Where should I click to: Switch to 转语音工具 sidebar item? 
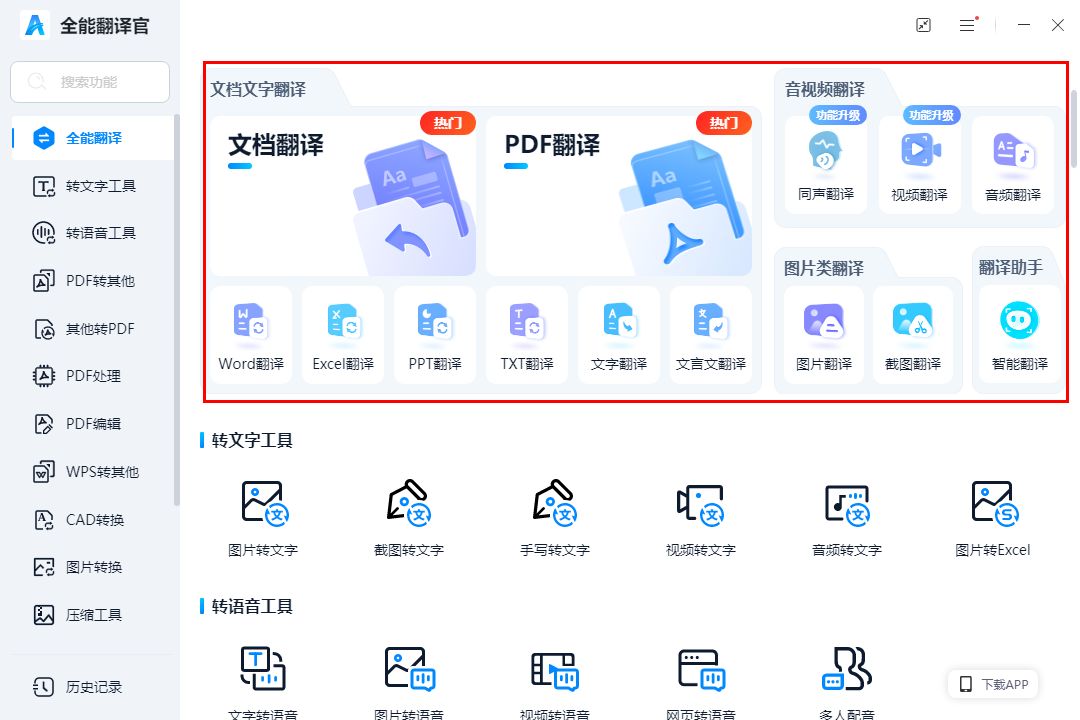point(92,233)
